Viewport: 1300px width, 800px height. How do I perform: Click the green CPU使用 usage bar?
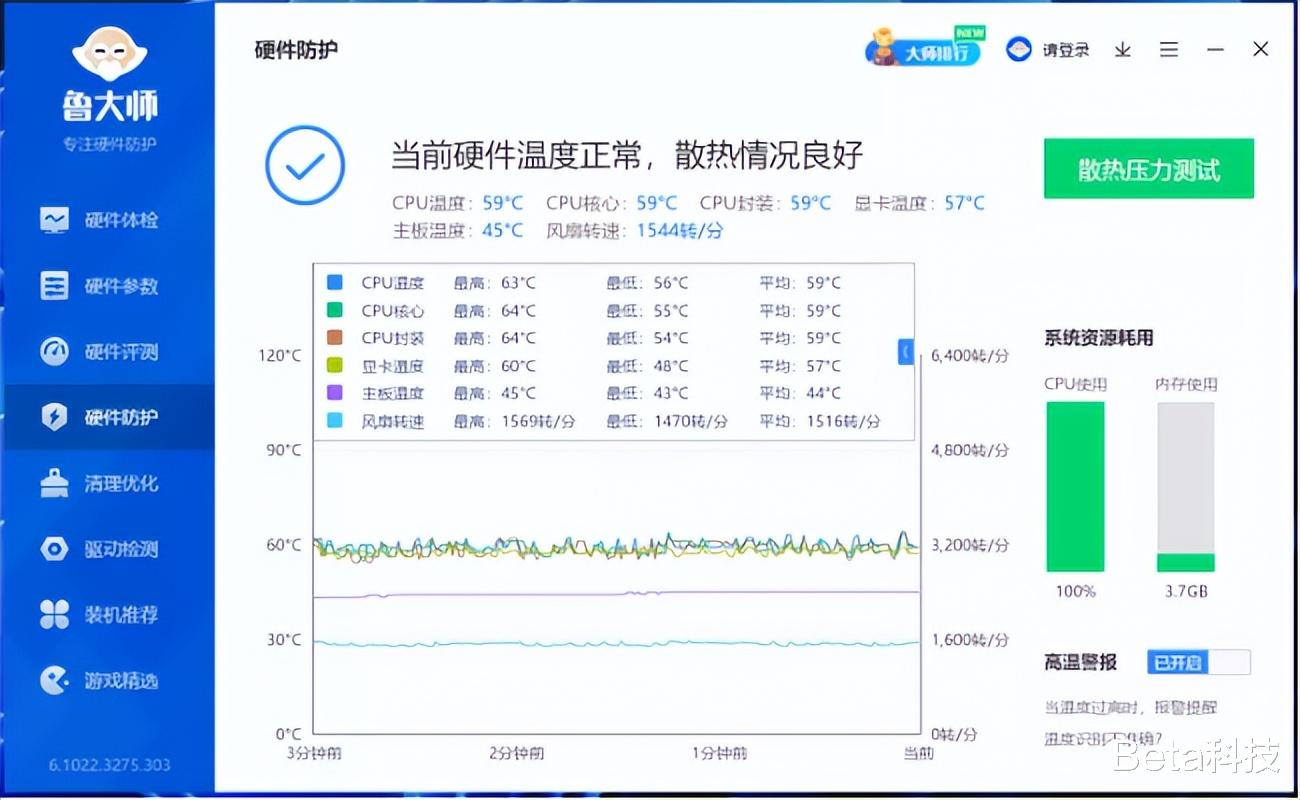click(x=1074, y=485)
